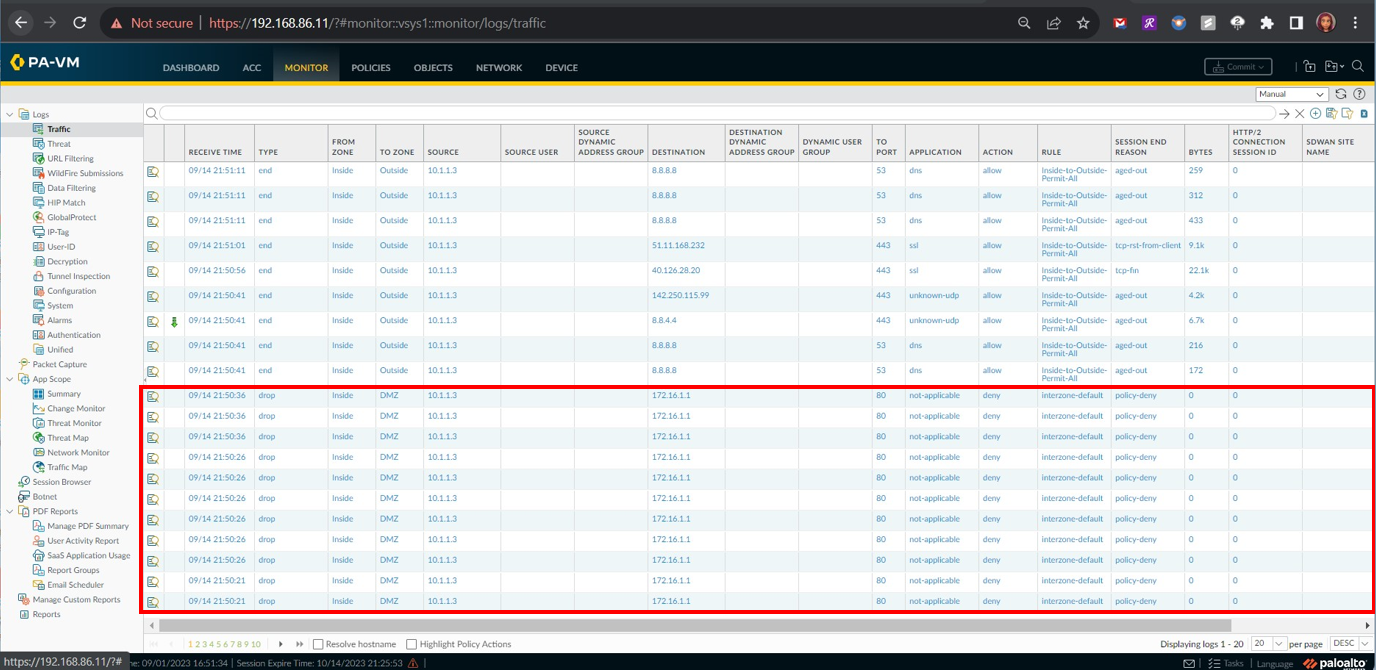
Task: Click the Save Filter icon
Action: 1332,114
